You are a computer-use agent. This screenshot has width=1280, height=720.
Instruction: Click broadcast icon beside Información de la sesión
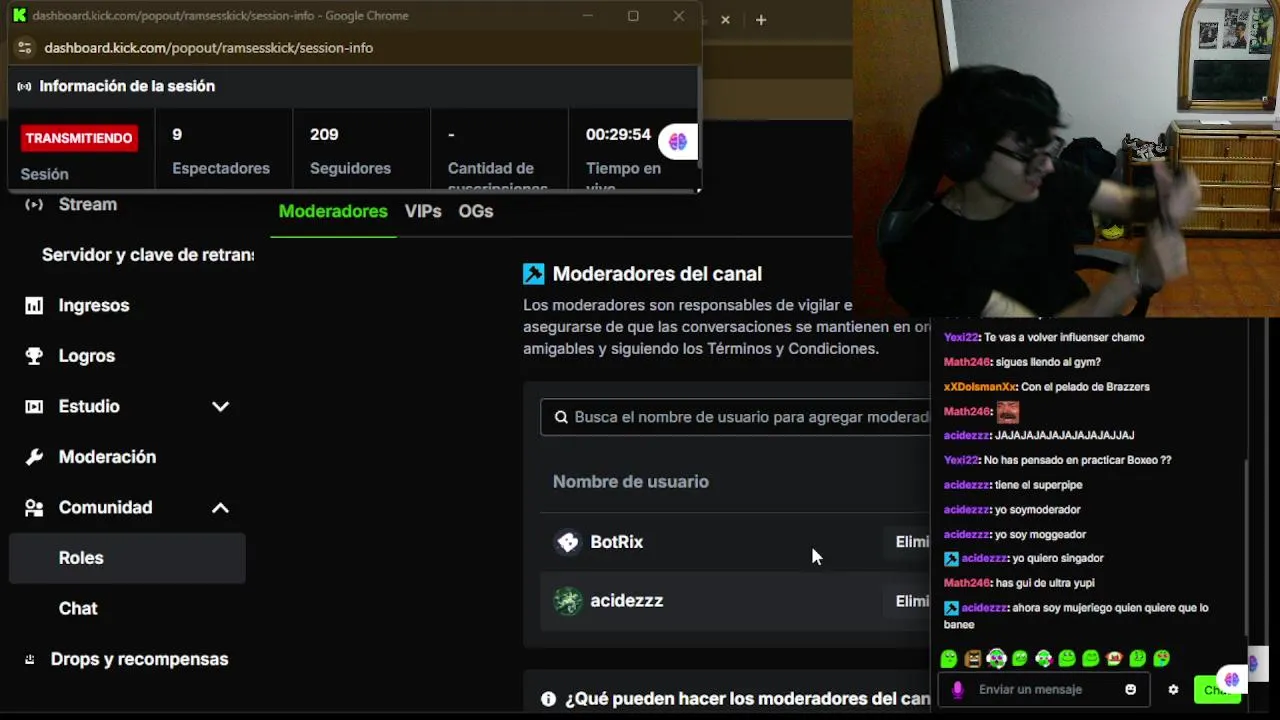coord(25,86)
